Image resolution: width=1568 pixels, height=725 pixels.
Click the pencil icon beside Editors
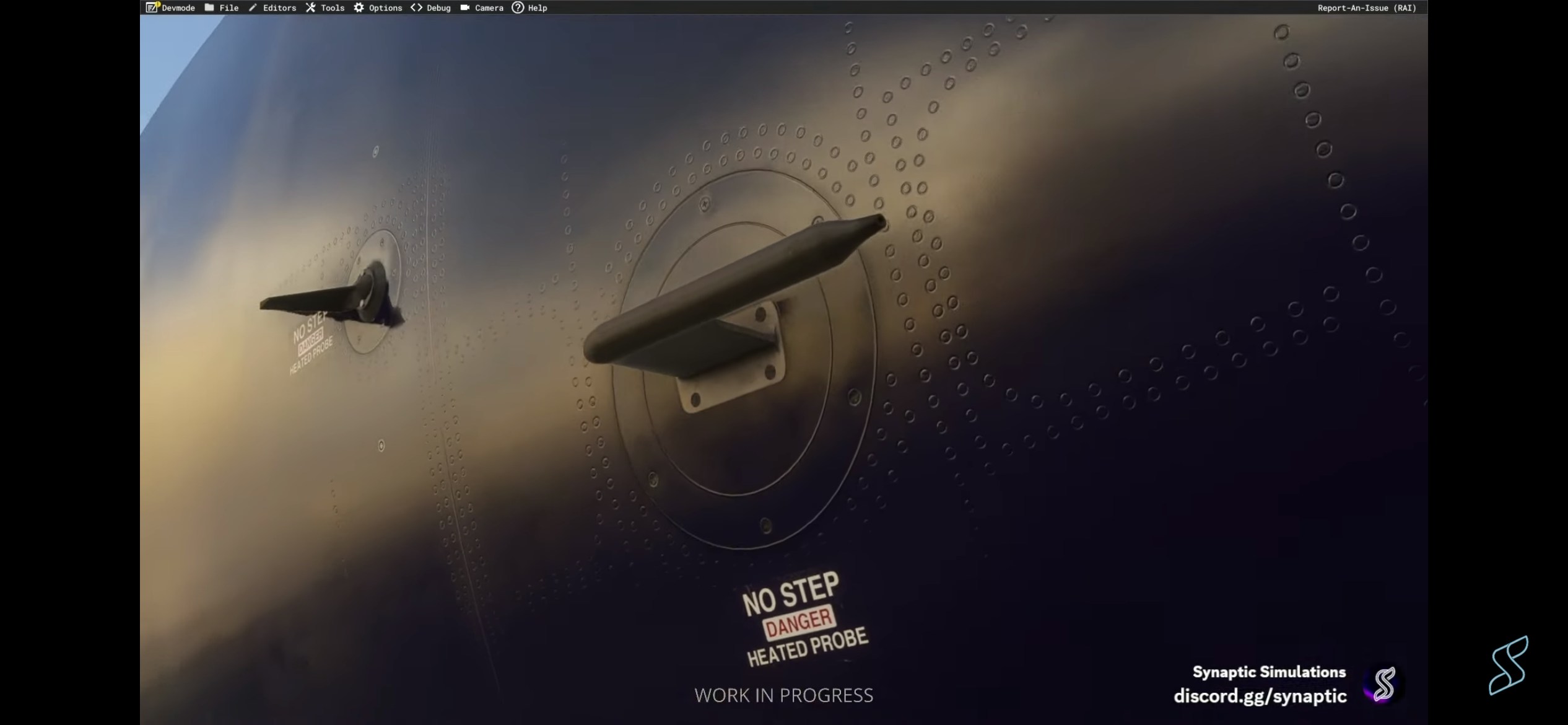[253, 7]
